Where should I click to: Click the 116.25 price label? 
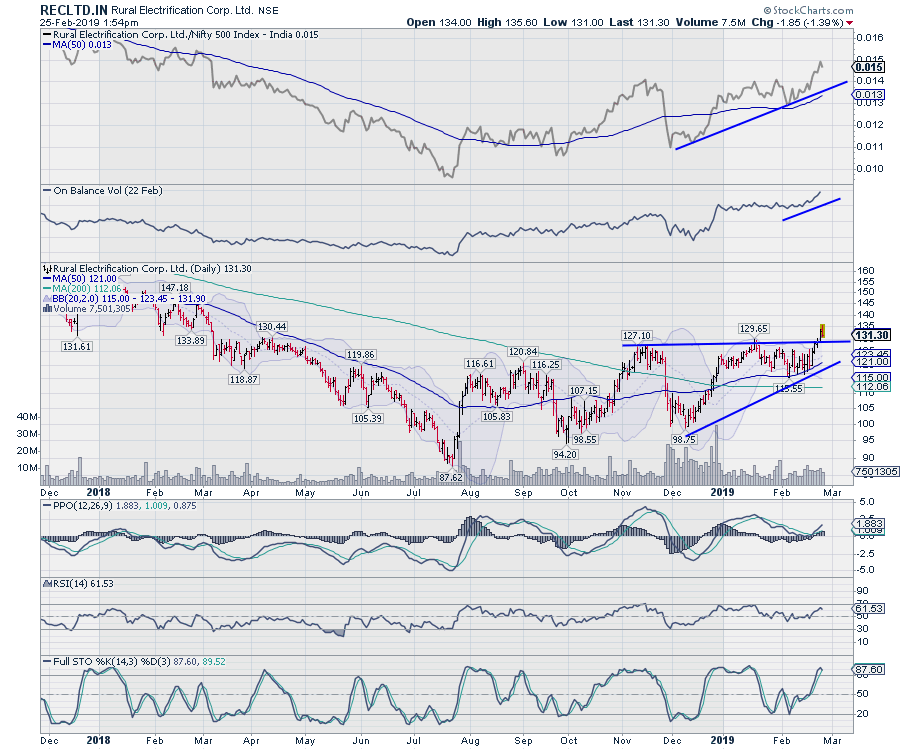coord(545,364)
